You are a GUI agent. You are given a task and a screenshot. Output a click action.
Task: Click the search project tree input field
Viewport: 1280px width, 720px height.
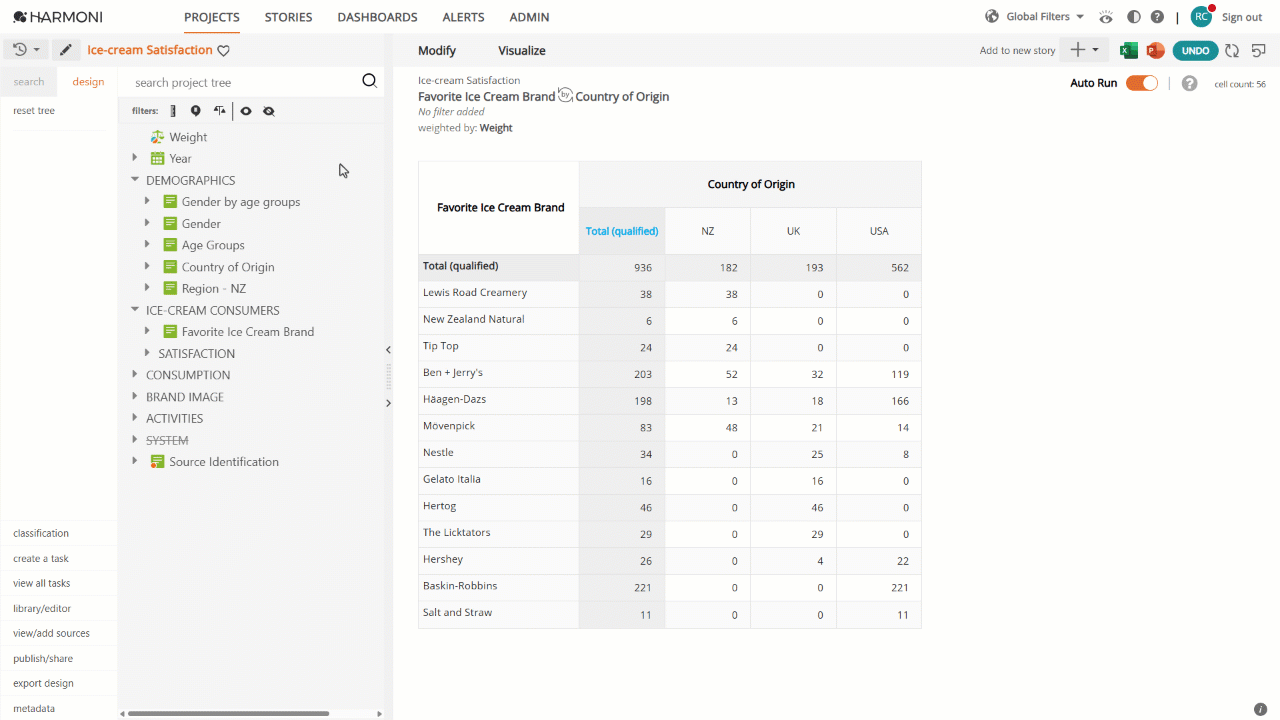pyautogui.click(x=245, y=83)
